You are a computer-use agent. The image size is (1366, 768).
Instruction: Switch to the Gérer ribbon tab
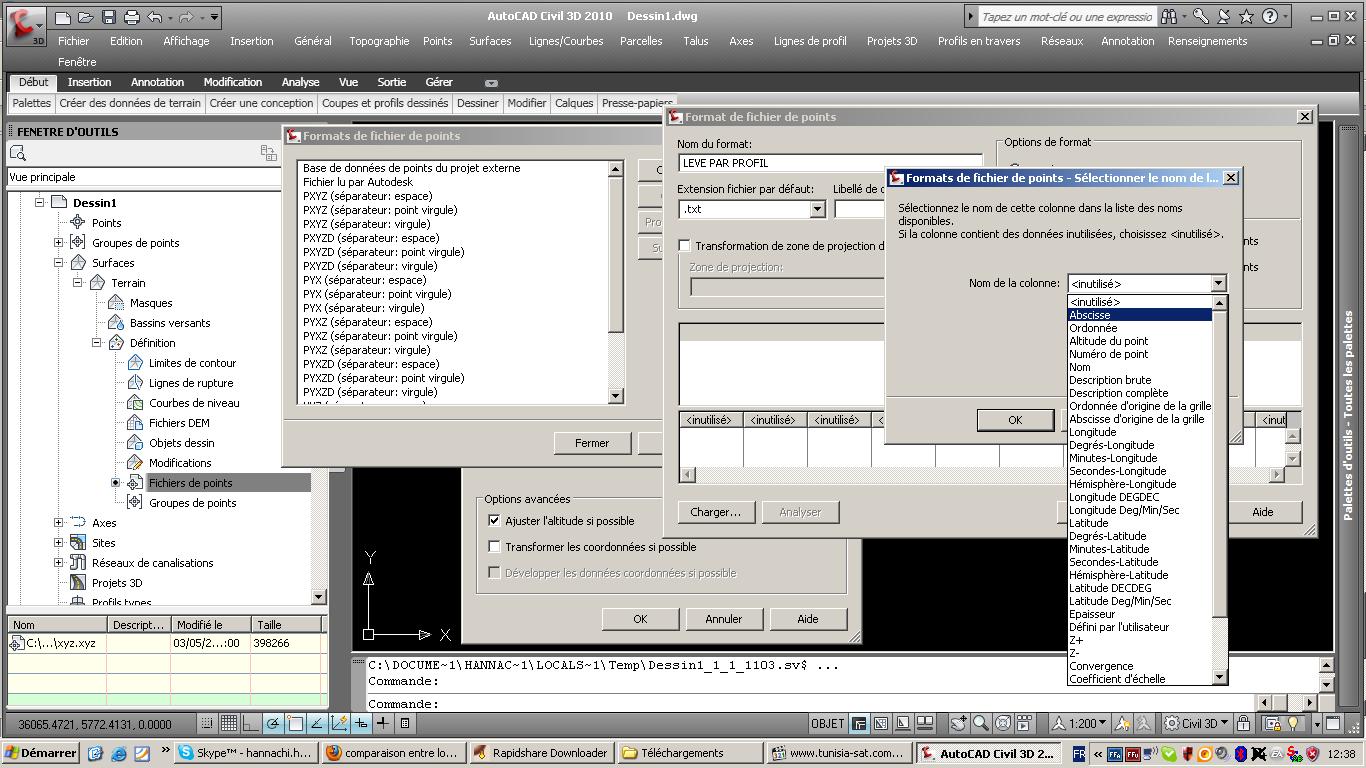pos(439,82)
